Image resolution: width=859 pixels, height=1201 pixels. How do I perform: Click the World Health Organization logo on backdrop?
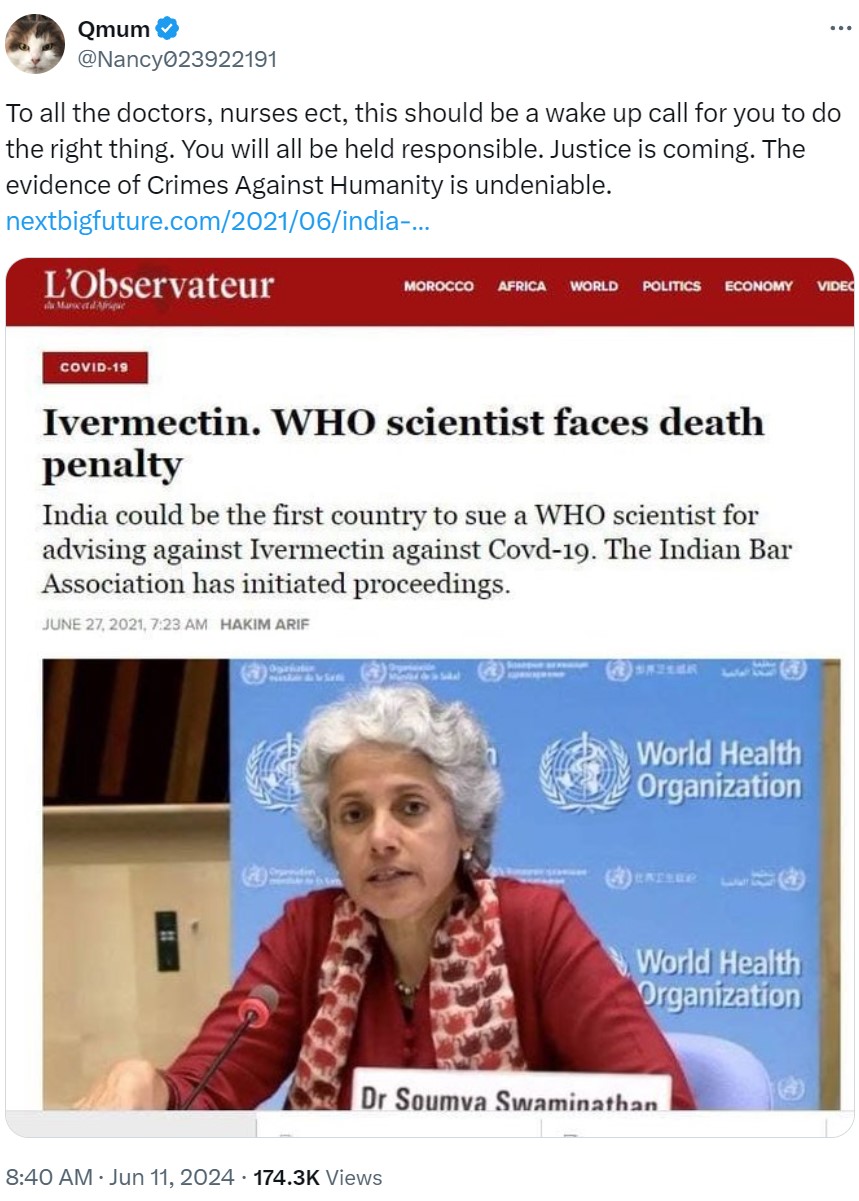click(x=670, y=770)
